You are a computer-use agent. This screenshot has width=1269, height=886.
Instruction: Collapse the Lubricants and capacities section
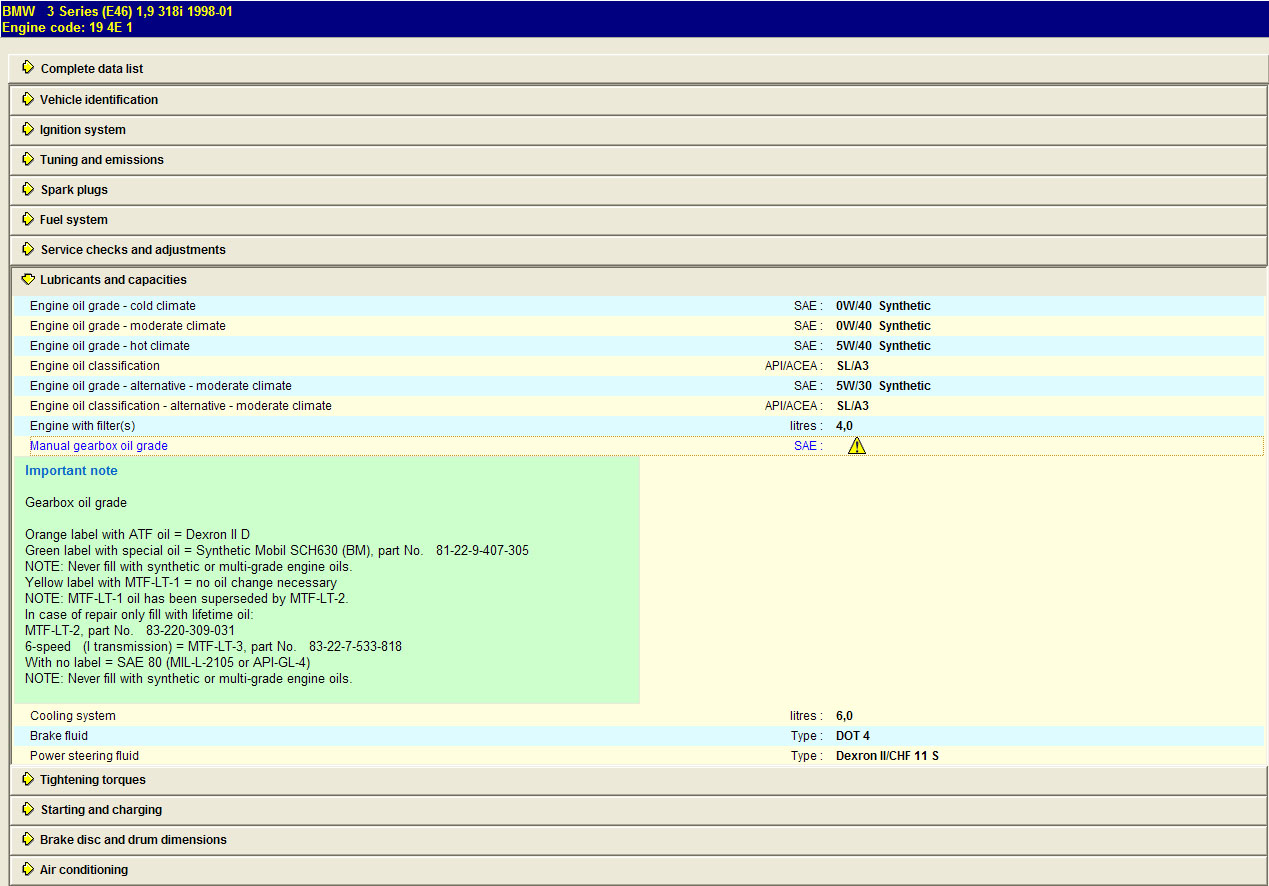tap(112, 280)
